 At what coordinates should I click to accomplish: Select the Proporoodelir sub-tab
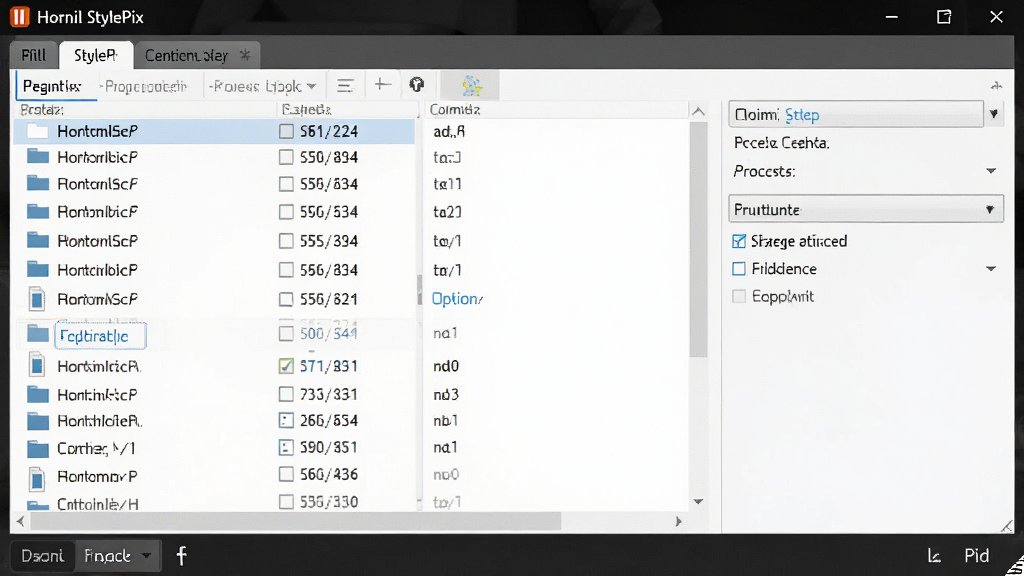tap(145, 86)
